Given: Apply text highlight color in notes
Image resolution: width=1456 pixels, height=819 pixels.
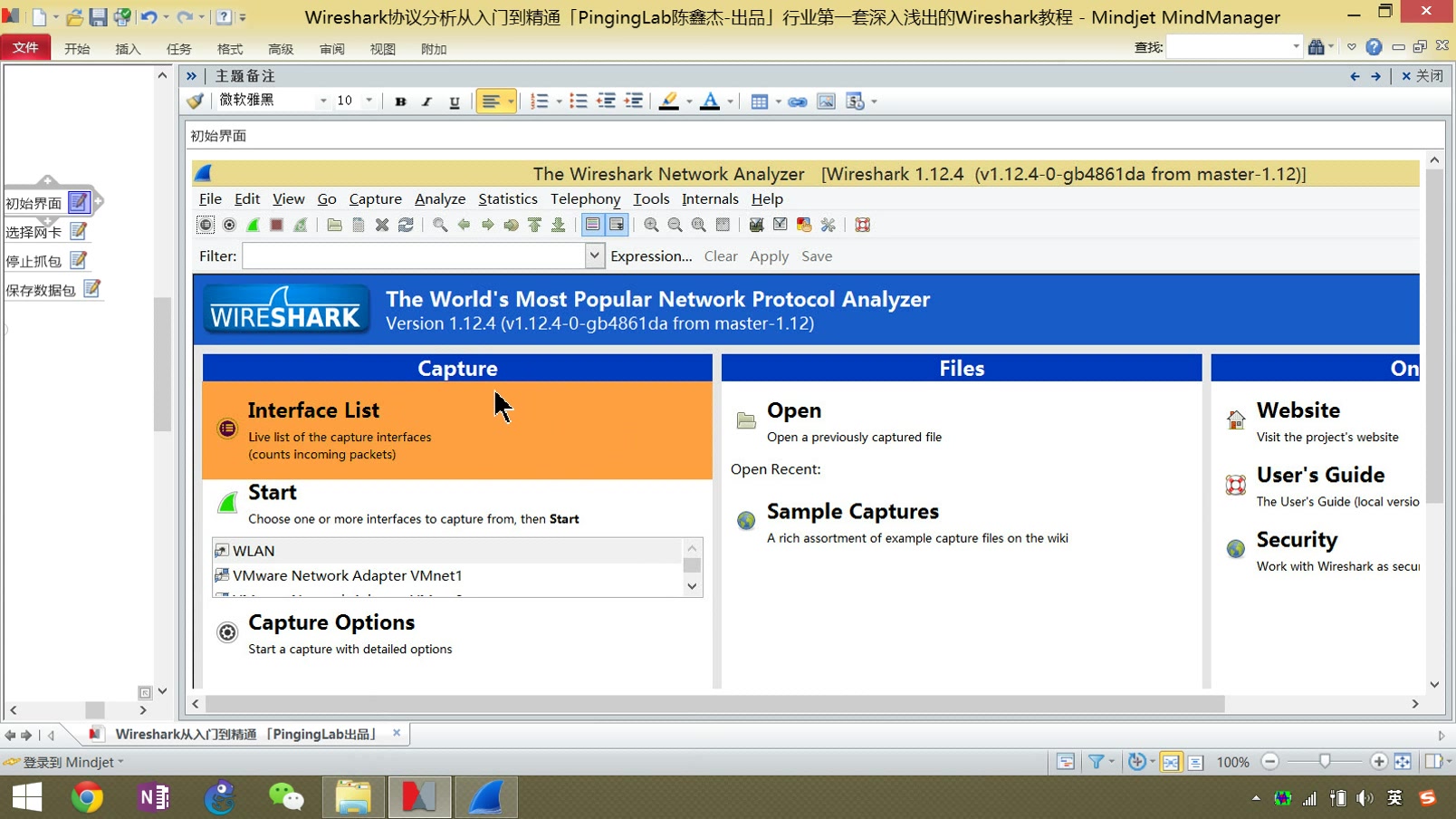Looking at the screenshot, I should coord(669,101).
